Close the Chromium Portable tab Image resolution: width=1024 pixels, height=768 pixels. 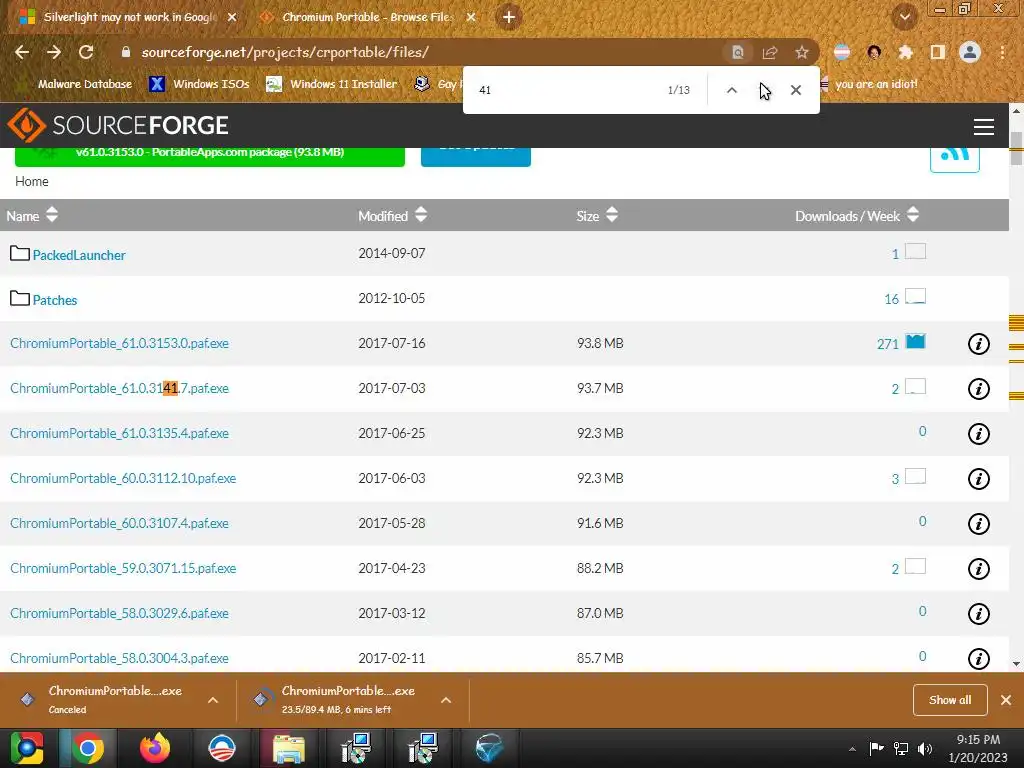tap(471, 17)
